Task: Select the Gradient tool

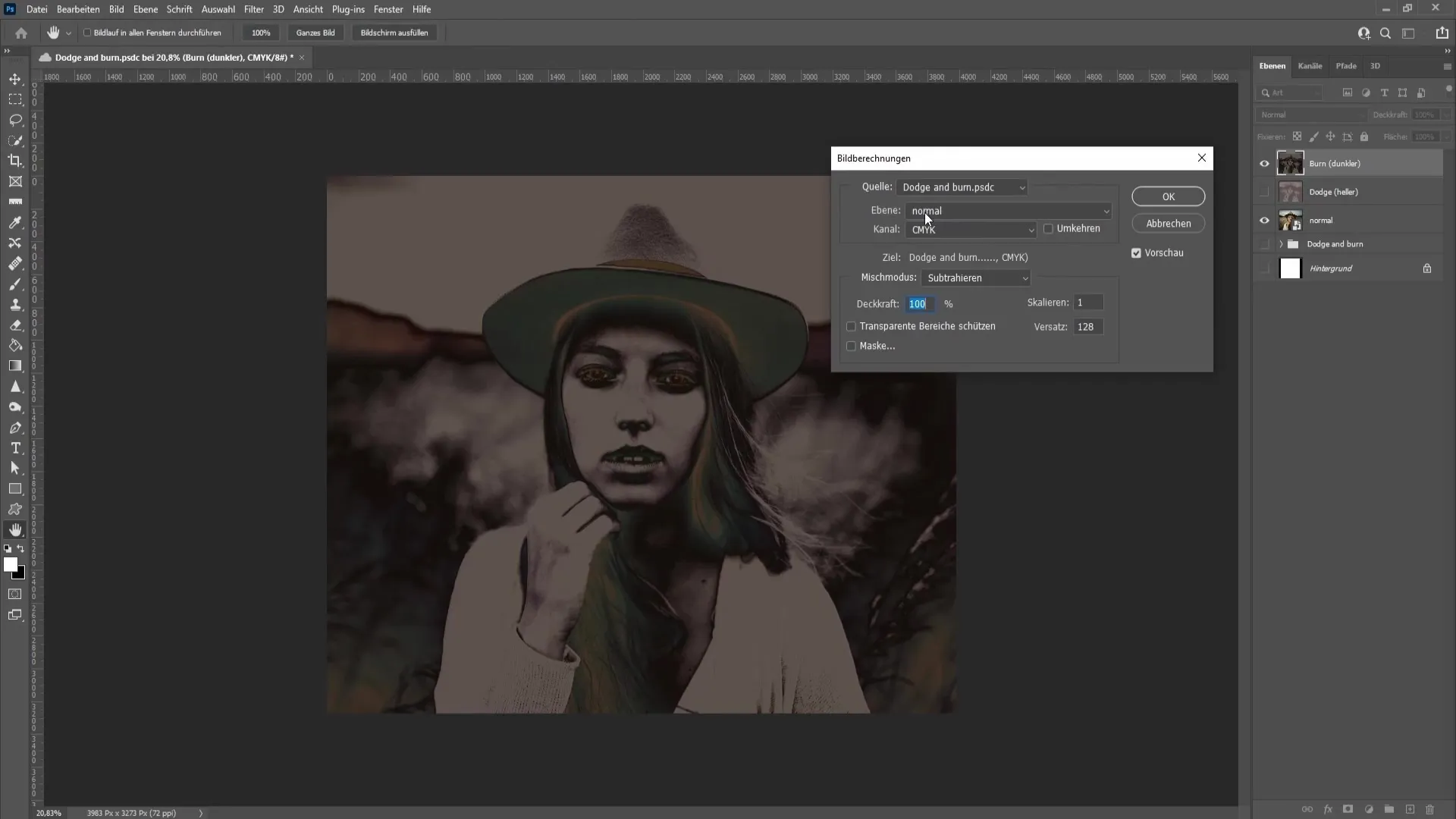Action: point(15,366)
